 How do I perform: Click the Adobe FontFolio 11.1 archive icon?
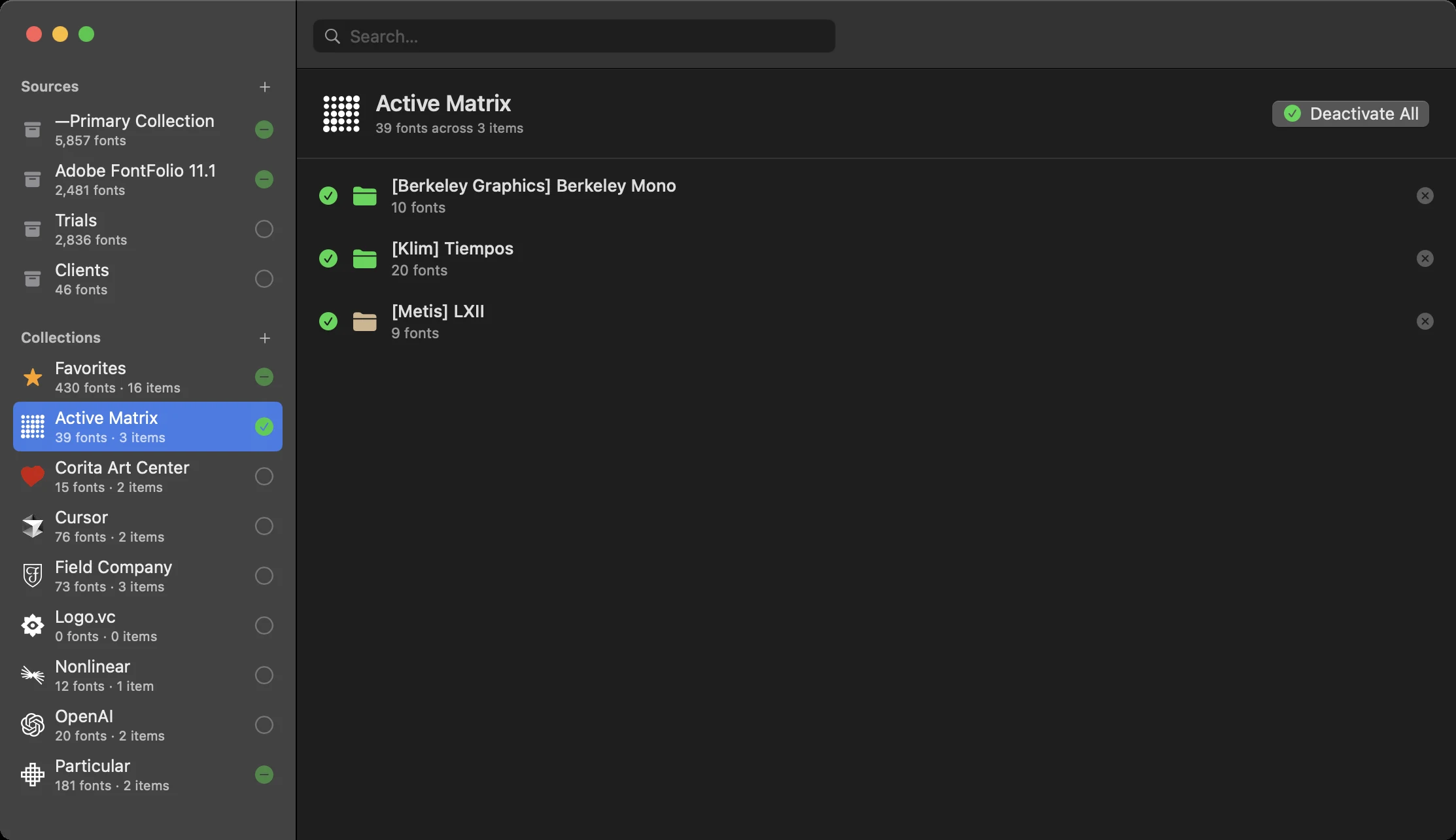pyautogui.click(x=32, y=179)
